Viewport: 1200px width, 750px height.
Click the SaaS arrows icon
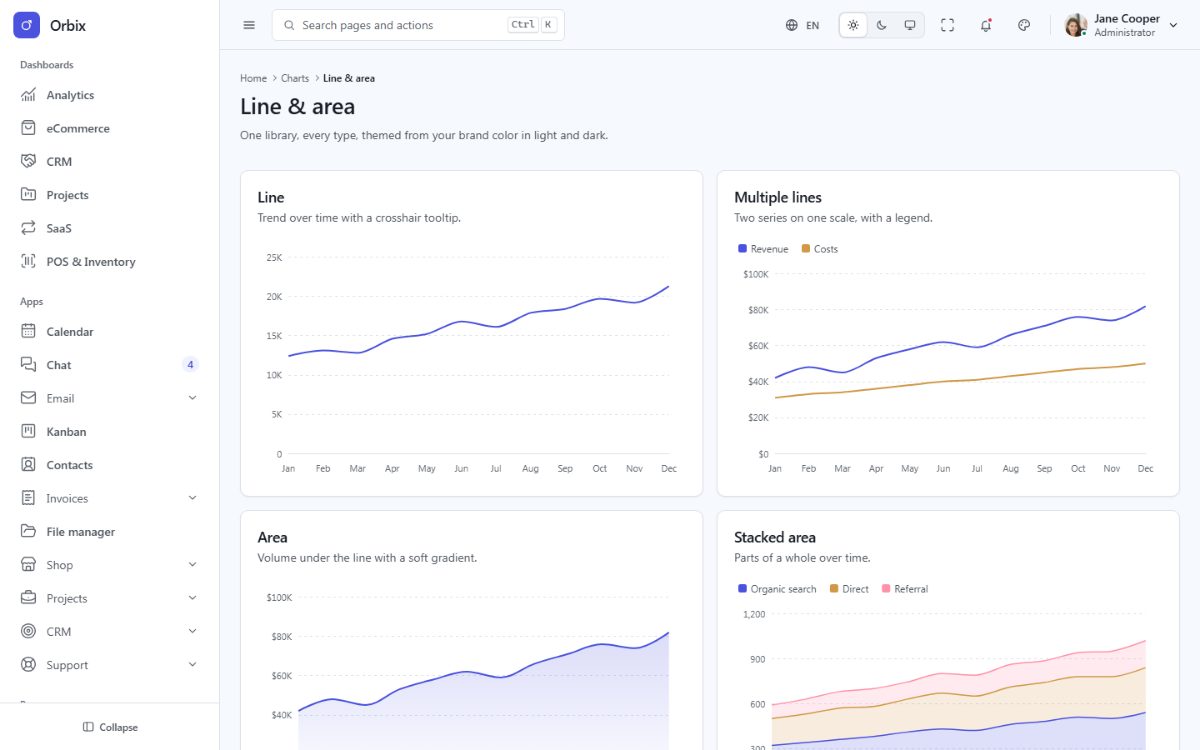(x=28, y=228)
